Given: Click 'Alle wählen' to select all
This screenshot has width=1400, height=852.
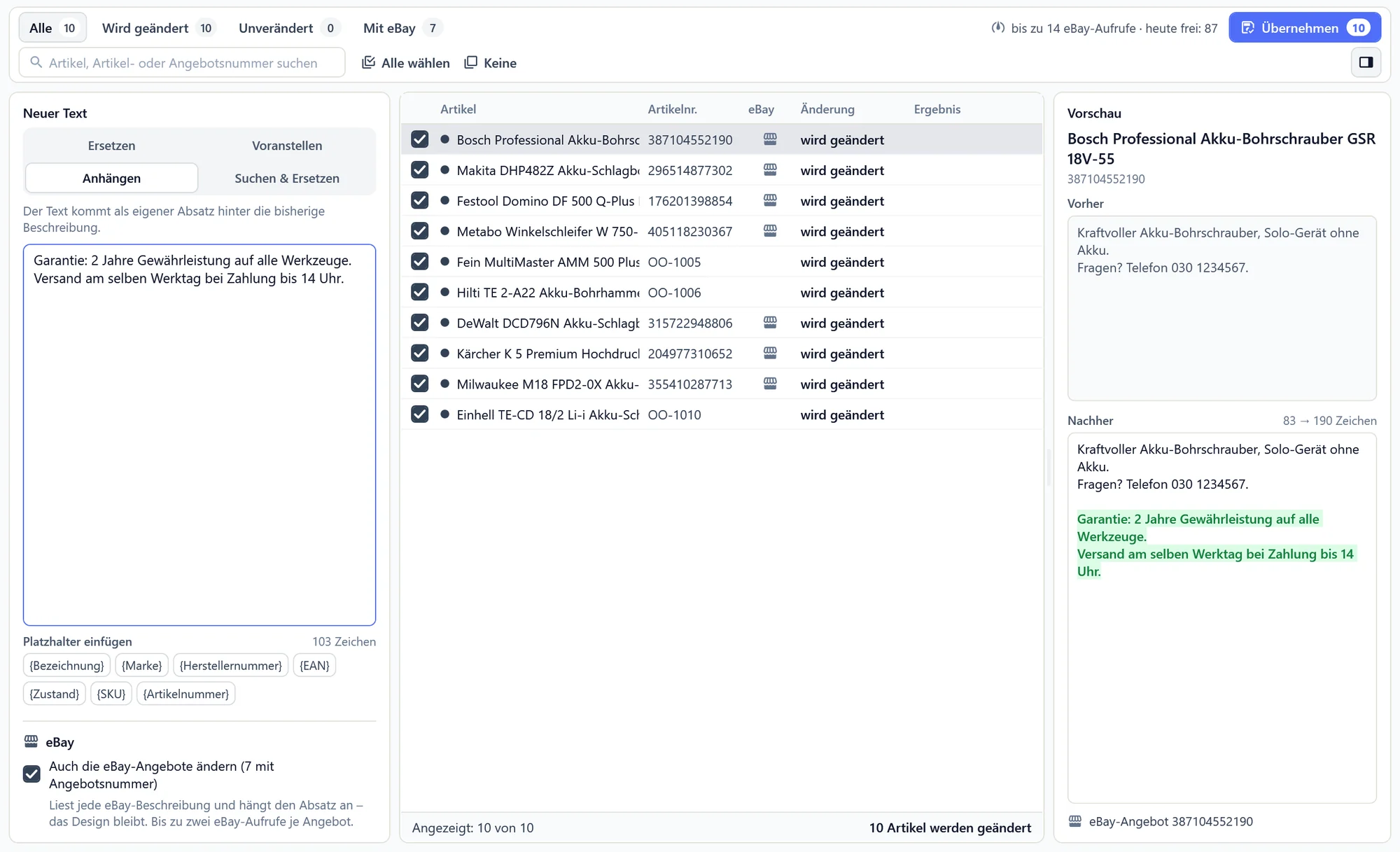Looking at the screenshot, I should pos(406,63).
